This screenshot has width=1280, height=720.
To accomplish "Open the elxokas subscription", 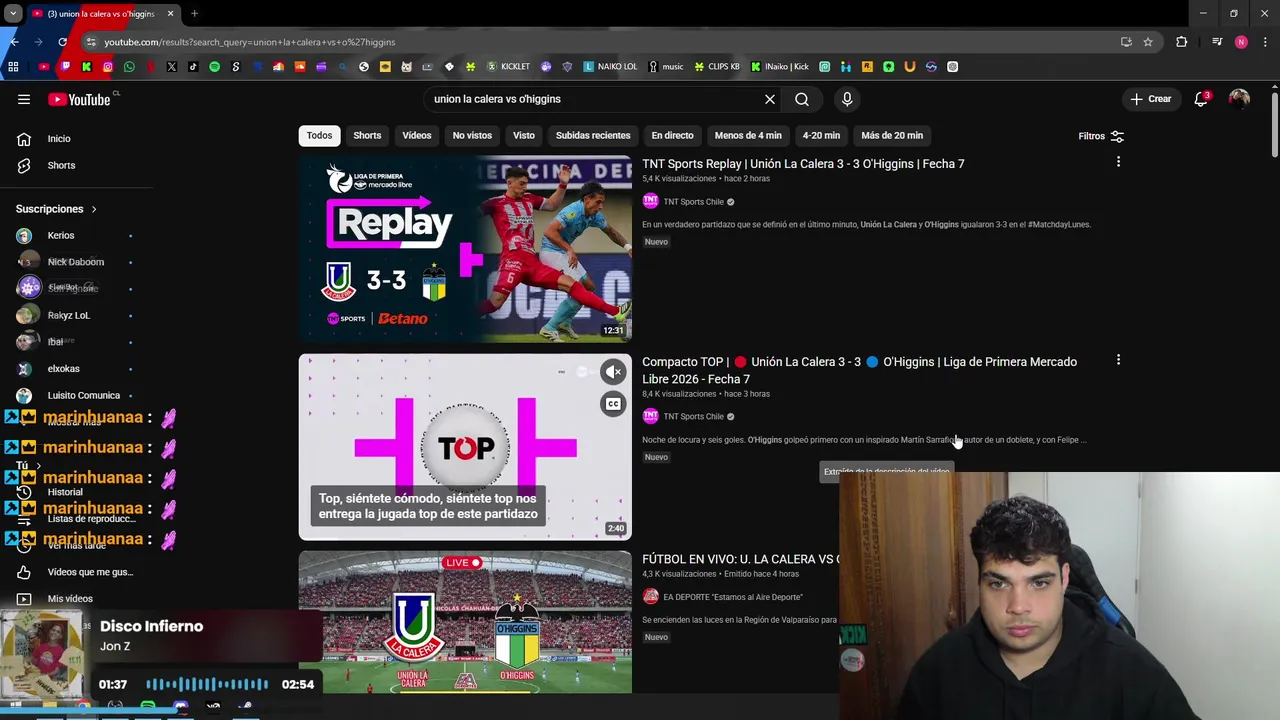I will coord(64,369).
